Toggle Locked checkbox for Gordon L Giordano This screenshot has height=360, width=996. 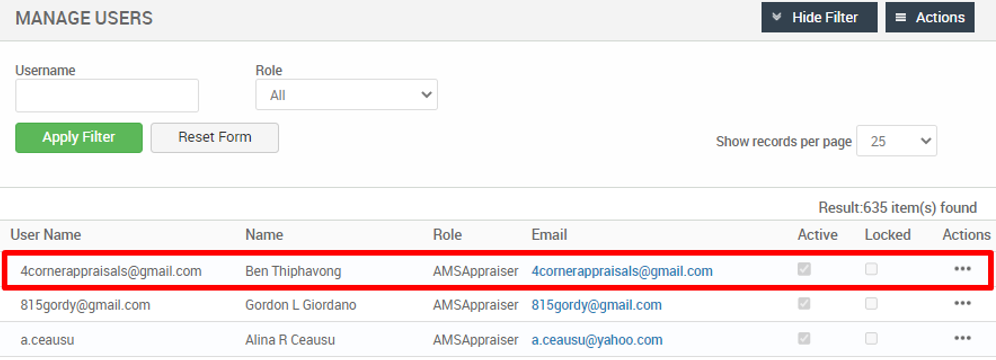(x=872, y=303)
